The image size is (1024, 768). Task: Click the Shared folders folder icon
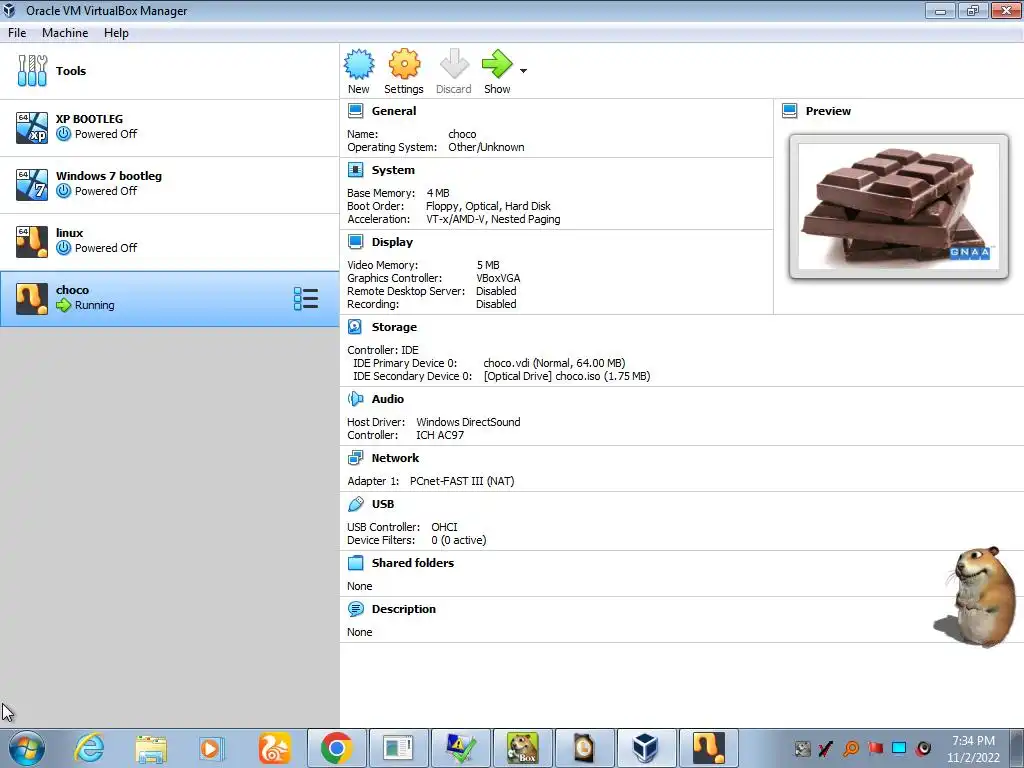coord(355,563)
